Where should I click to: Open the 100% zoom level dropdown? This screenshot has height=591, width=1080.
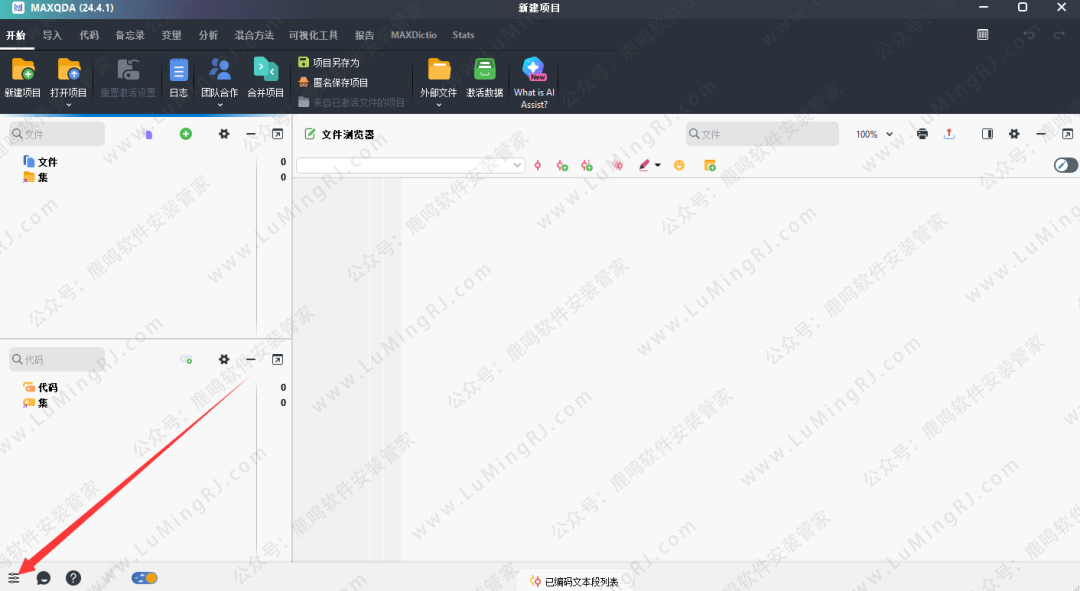click(873, 134)
